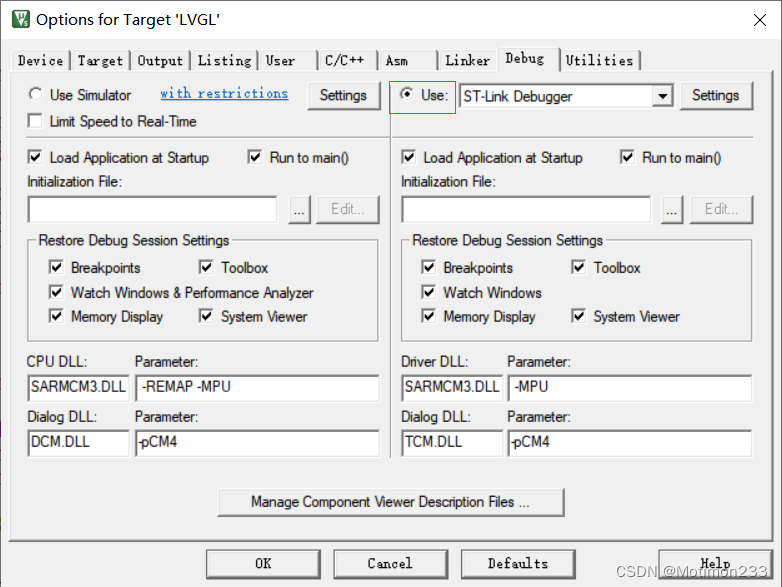Screen dimensions: 782x587
Task: Click Driver DLL field SARMCM3.DLL
Action: (452, 388)
